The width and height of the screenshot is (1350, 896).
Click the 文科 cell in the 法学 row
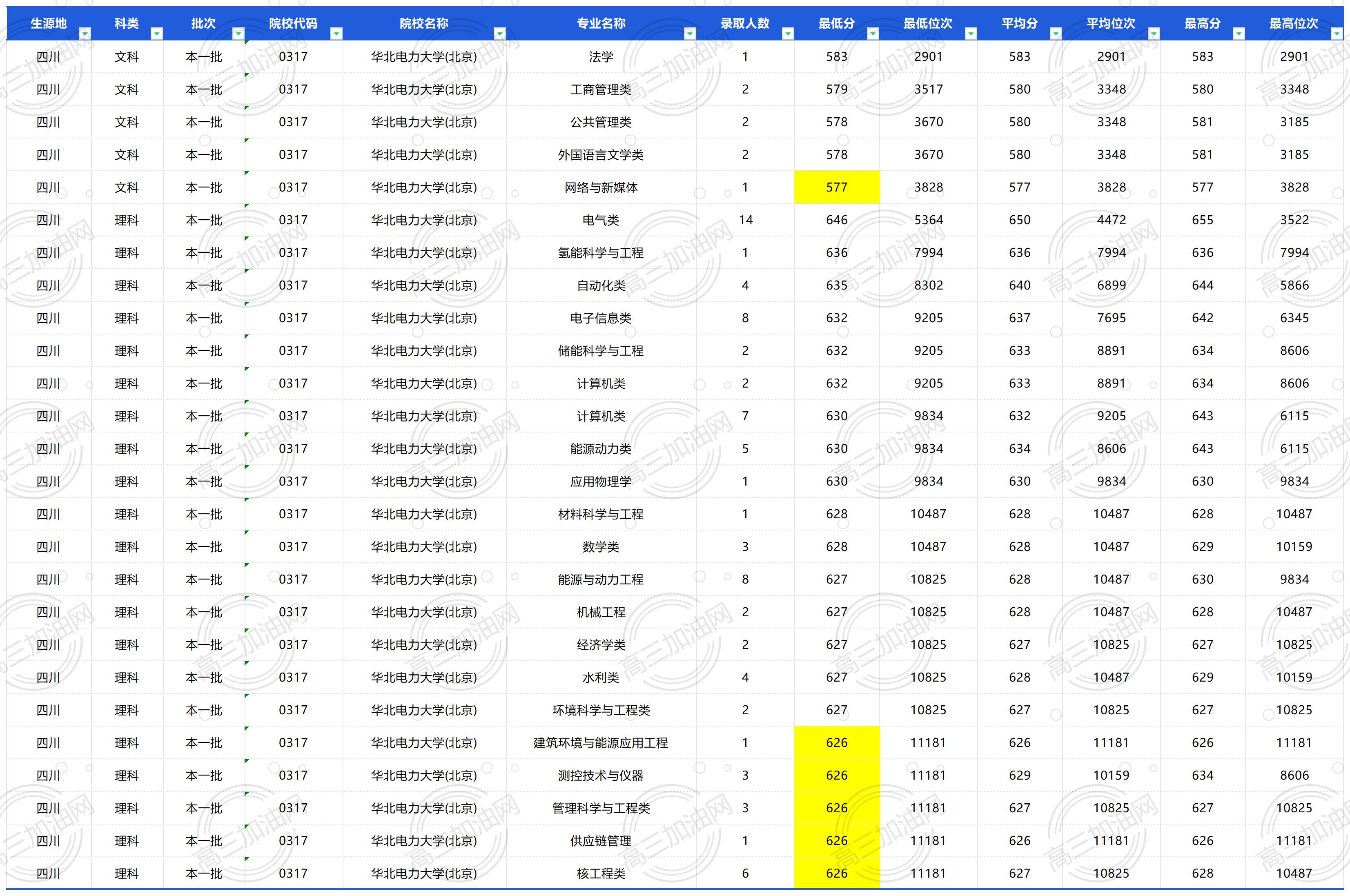[x=127, y=57]
